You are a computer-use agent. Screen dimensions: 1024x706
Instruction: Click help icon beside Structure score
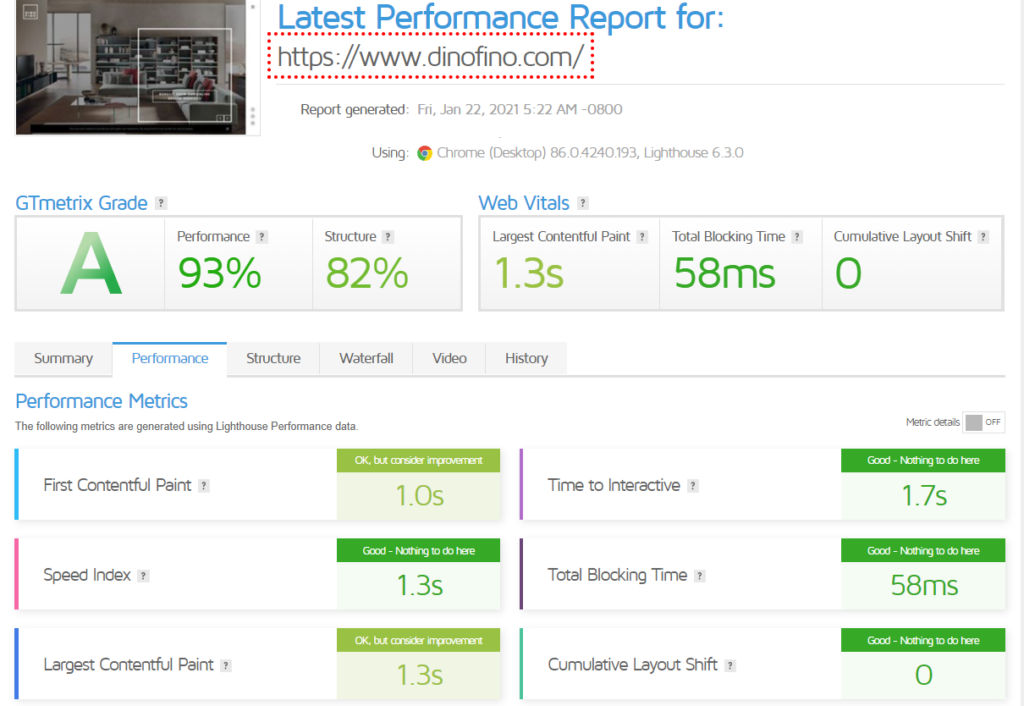click(388, 236)
